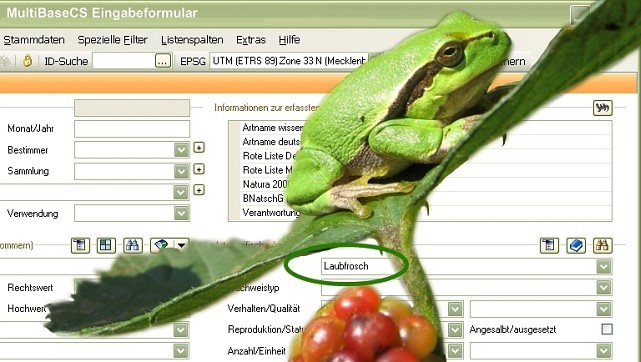Screen dimensions: 641x362
Task: Click the icon button right of Informationen header
Action: coord(602,108)
